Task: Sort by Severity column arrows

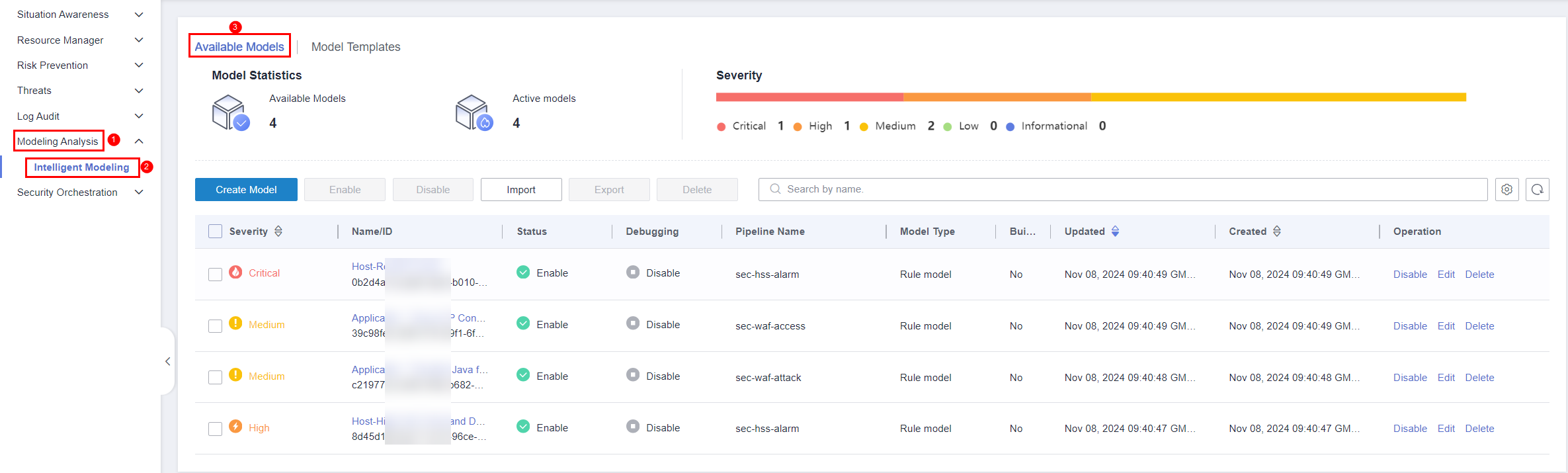Action: 278,232
